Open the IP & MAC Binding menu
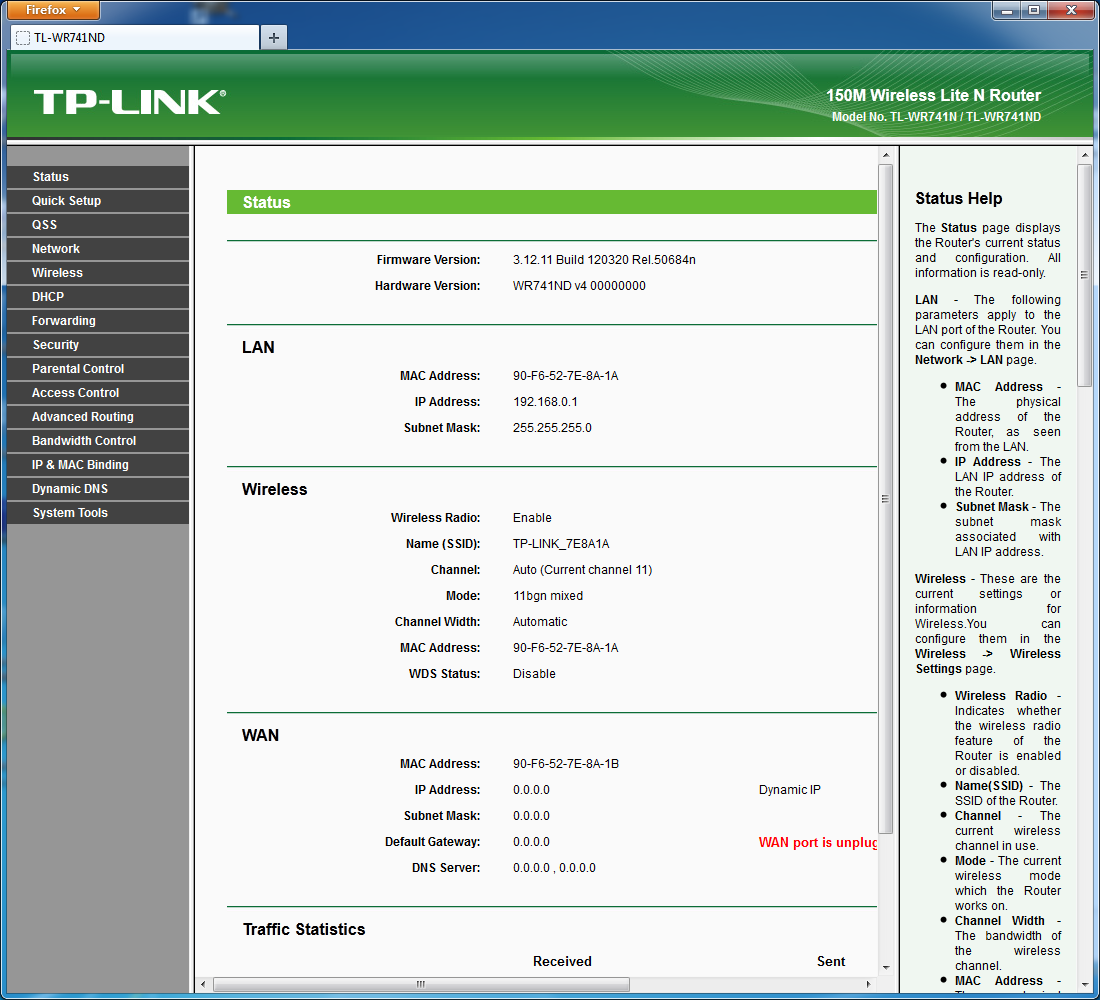This screenshot has height=1000, width=1100. click(98, 465)
